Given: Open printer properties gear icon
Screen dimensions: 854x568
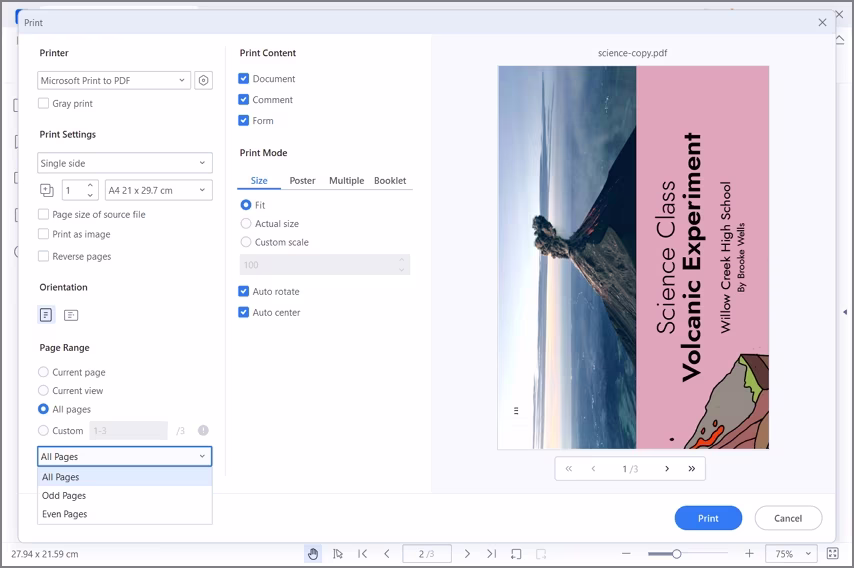Looking at the screenshot, I should [203, 80].
